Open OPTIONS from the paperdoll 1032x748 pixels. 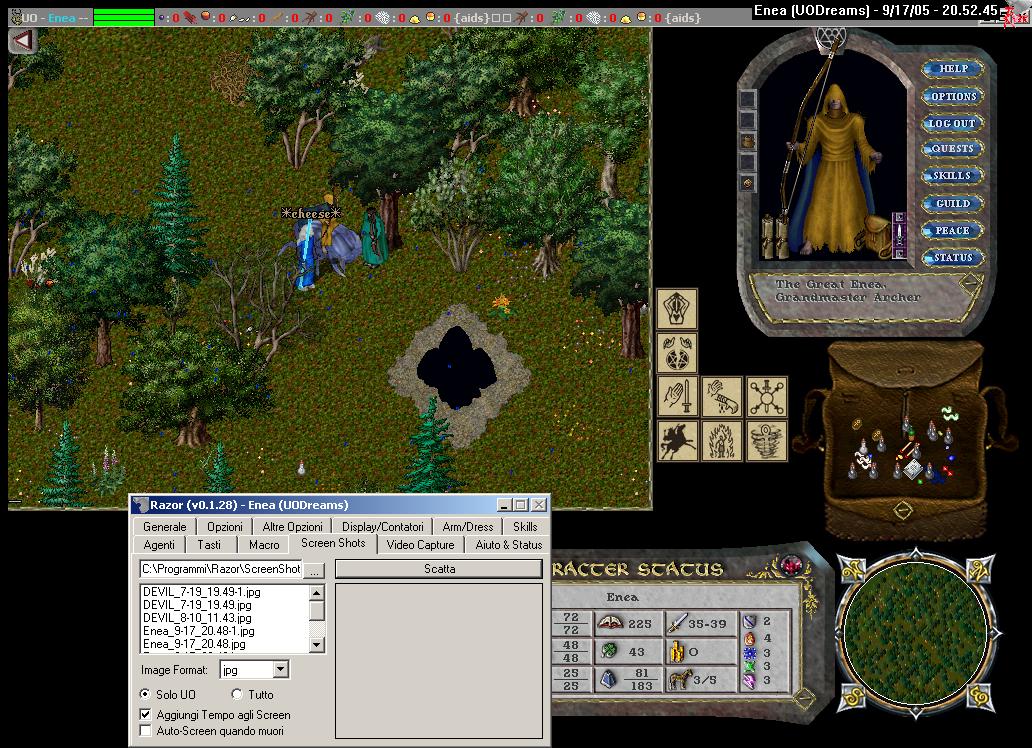953,96
